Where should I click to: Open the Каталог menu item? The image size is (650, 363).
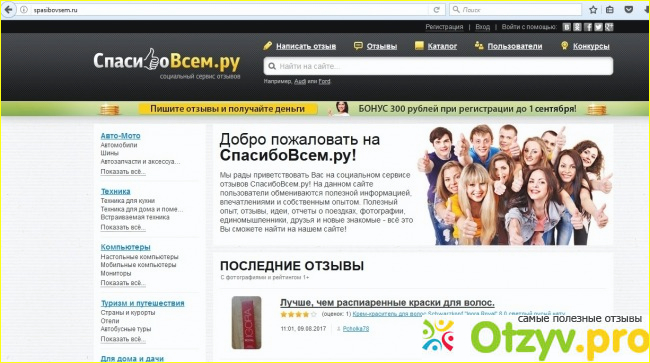coord(442,46)
